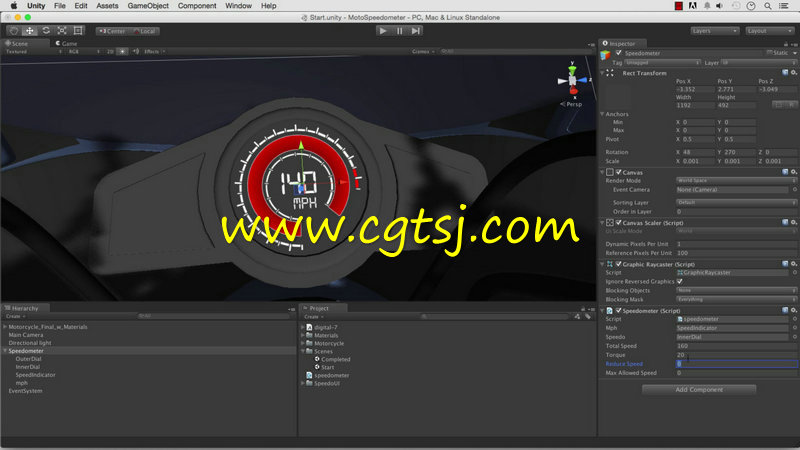Pick object for Speedo field

pos(794,337)
